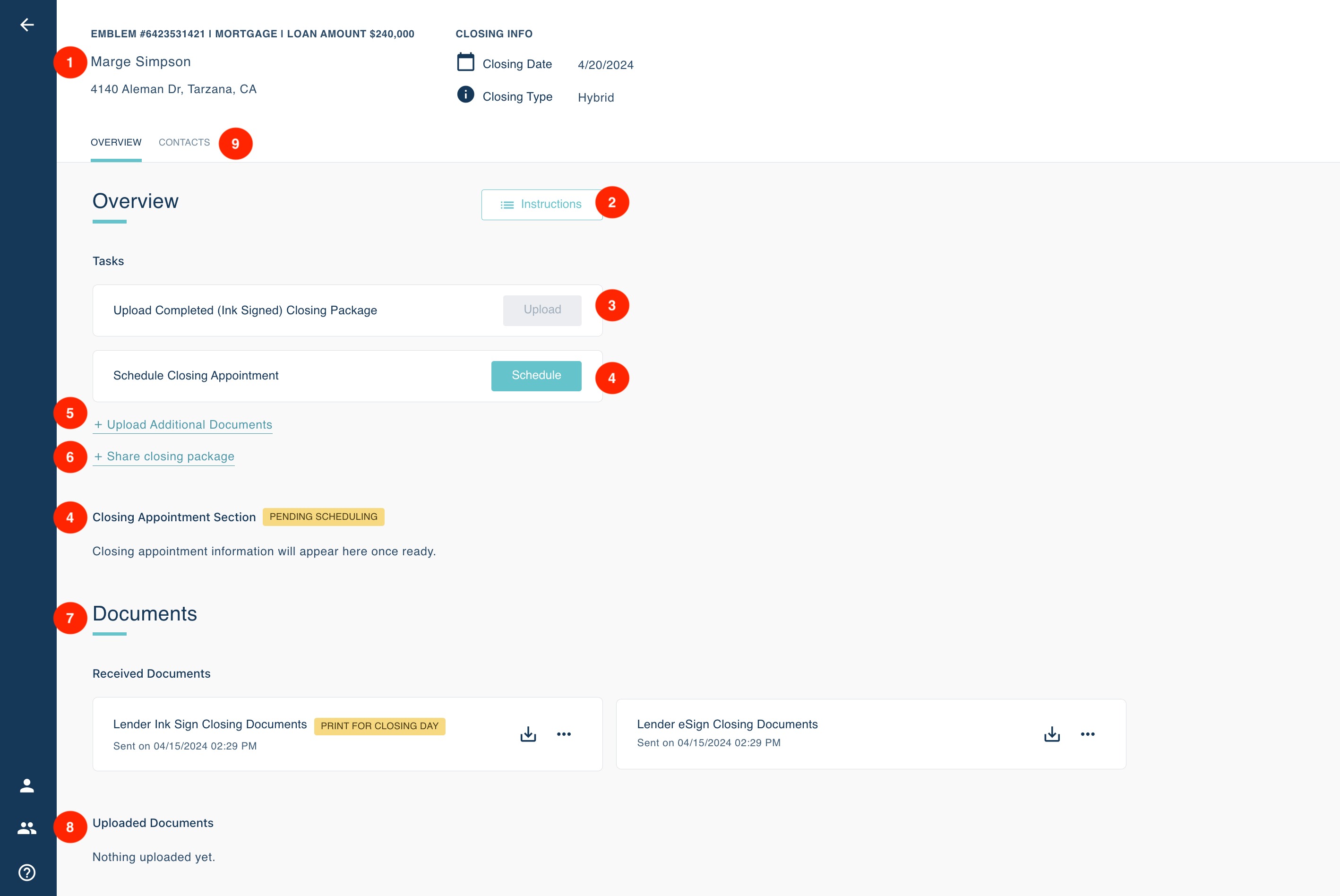Click the back arrow in sidebar
The width and height of the screenshot is (1340, 896).
tap(27, 25)
